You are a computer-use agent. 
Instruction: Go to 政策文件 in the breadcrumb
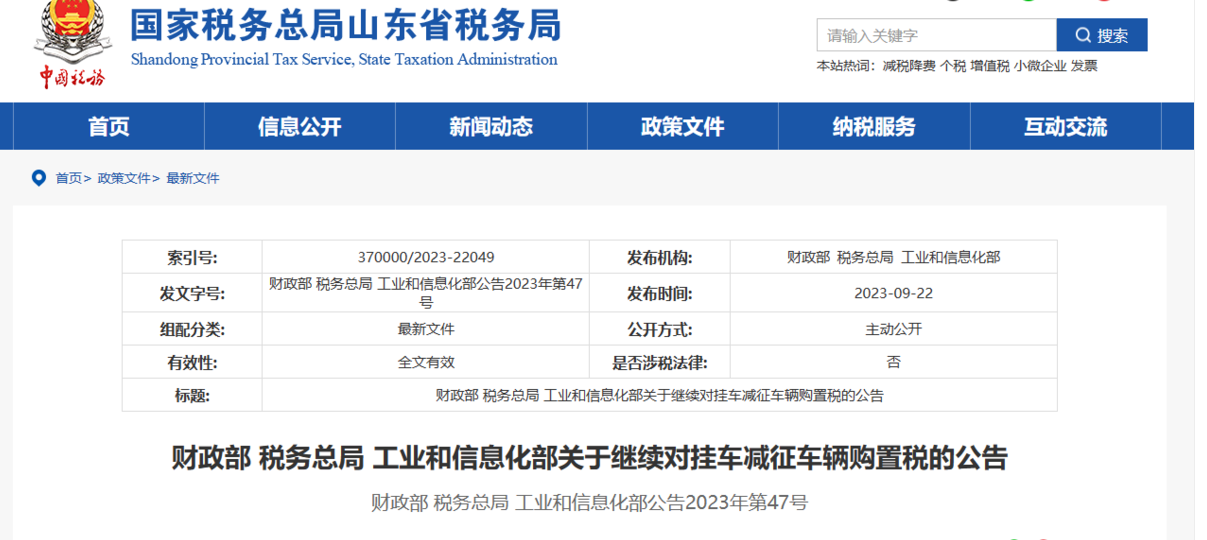pyautogui.click(x=124, y=178)
